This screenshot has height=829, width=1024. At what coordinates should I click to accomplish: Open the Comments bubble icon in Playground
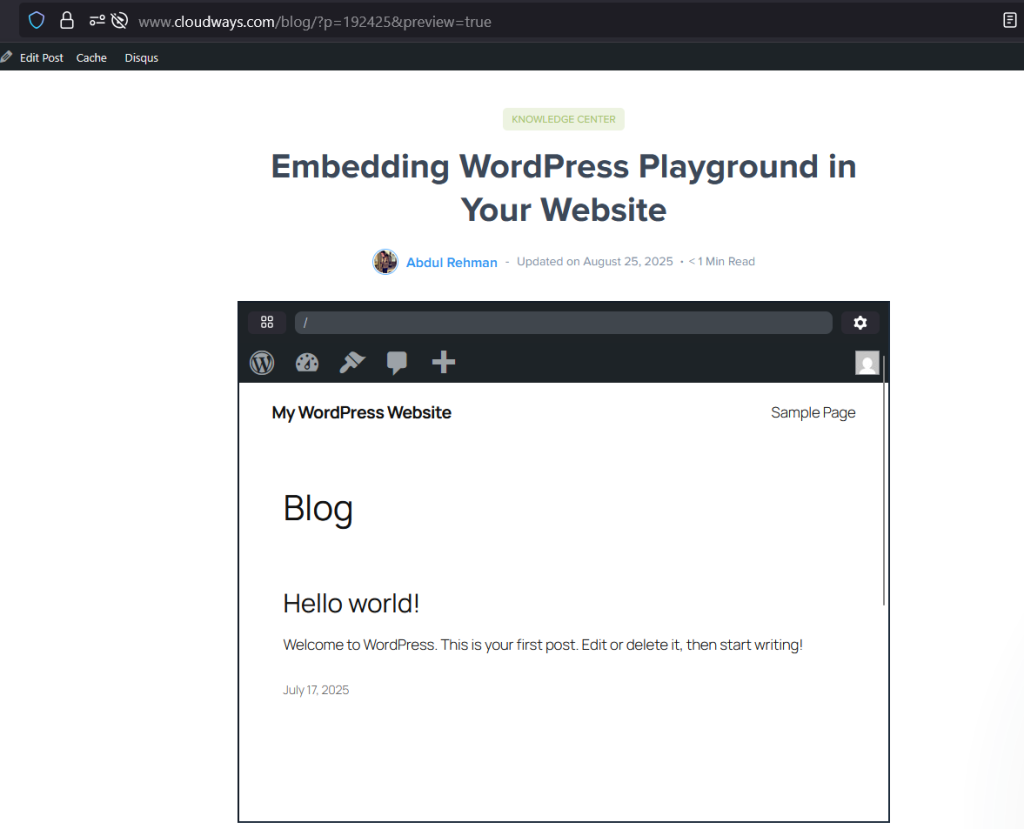(x=397, y=363)
